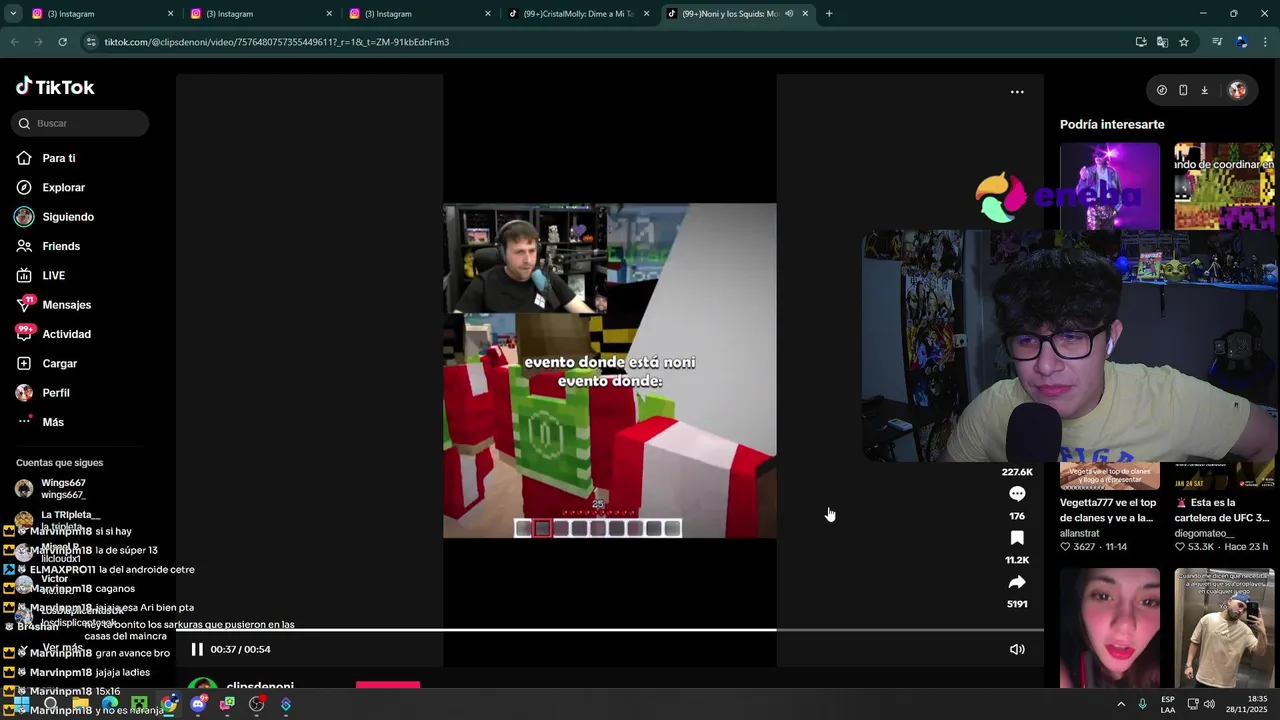Viewport: 1280px width, 720px height.
Task: Open the system volume tray icon
Action: point(1209,704)
